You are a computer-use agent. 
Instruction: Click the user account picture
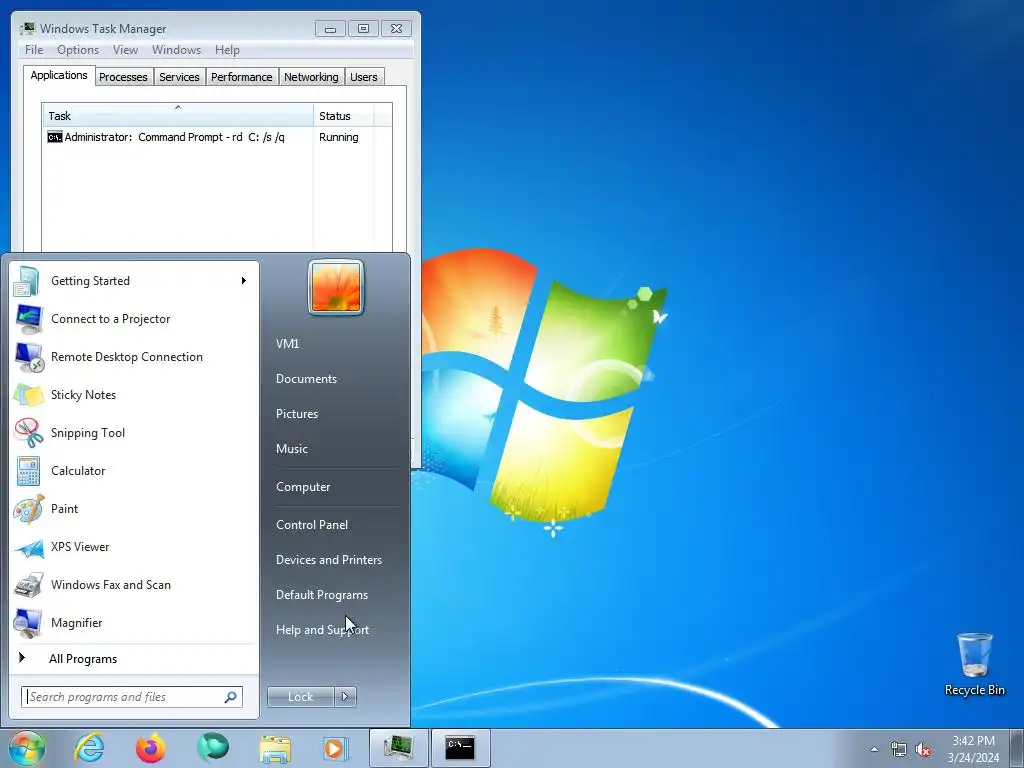pyautogui.click(x=336, y=287)
